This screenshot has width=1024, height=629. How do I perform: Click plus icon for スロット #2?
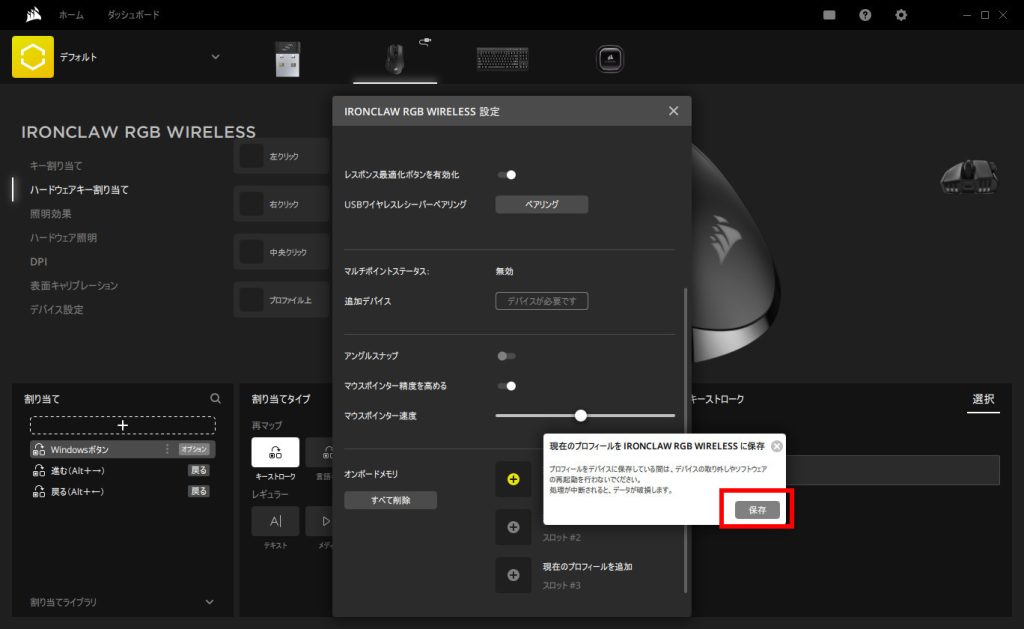513,527
